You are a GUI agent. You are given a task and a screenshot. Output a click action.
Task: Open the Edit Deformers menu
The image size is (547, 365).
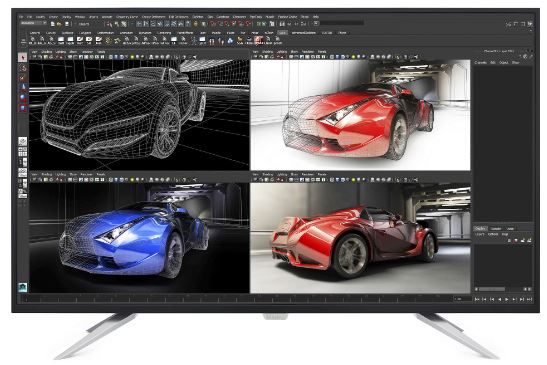point(178,17)
